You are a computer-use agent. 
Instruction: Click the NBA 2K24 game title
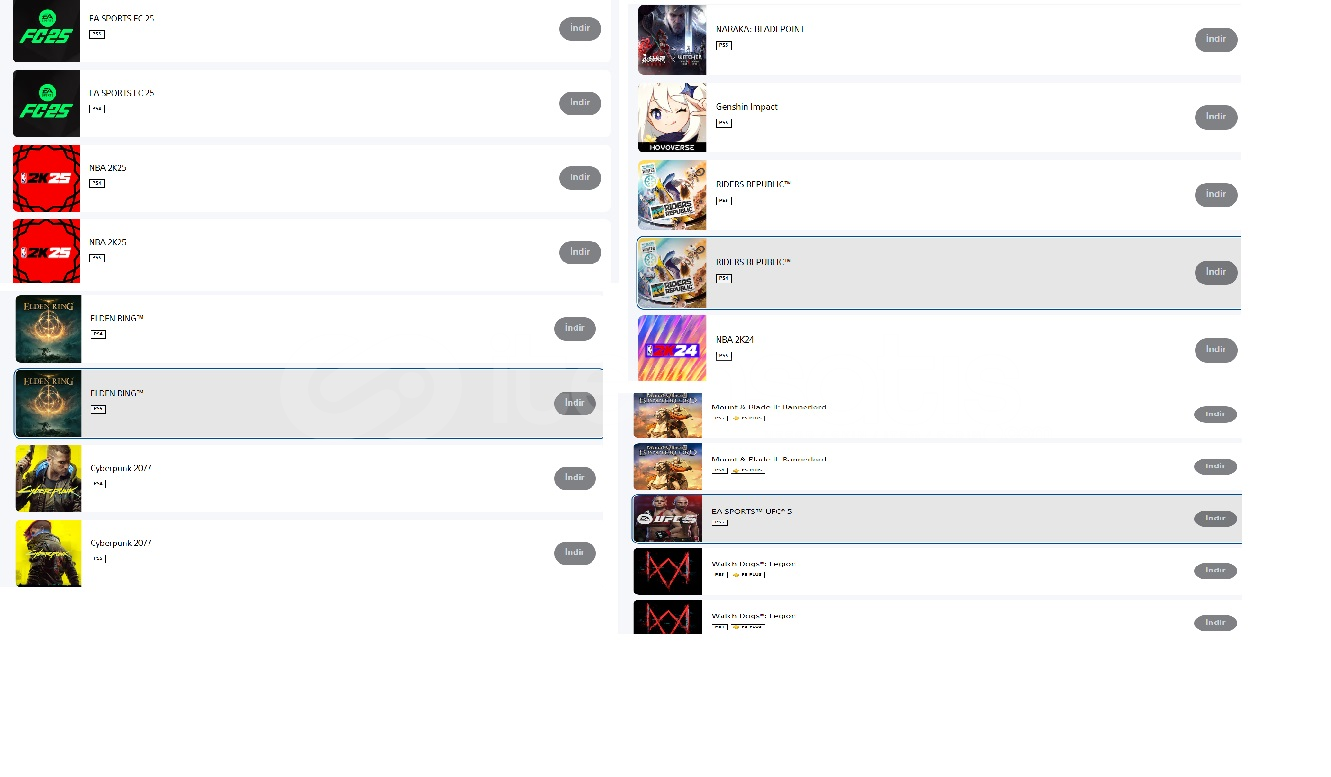click(x=735, y=340)
